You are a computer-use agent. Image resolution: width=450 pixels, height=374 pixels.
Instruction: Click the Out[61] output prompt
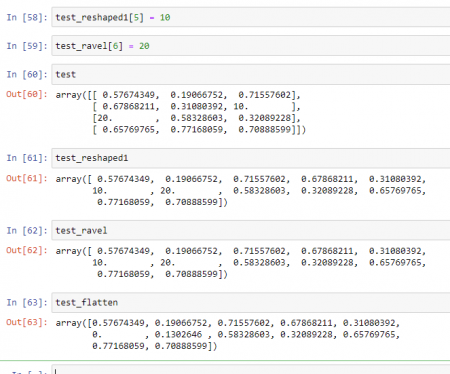coord(27,178)
